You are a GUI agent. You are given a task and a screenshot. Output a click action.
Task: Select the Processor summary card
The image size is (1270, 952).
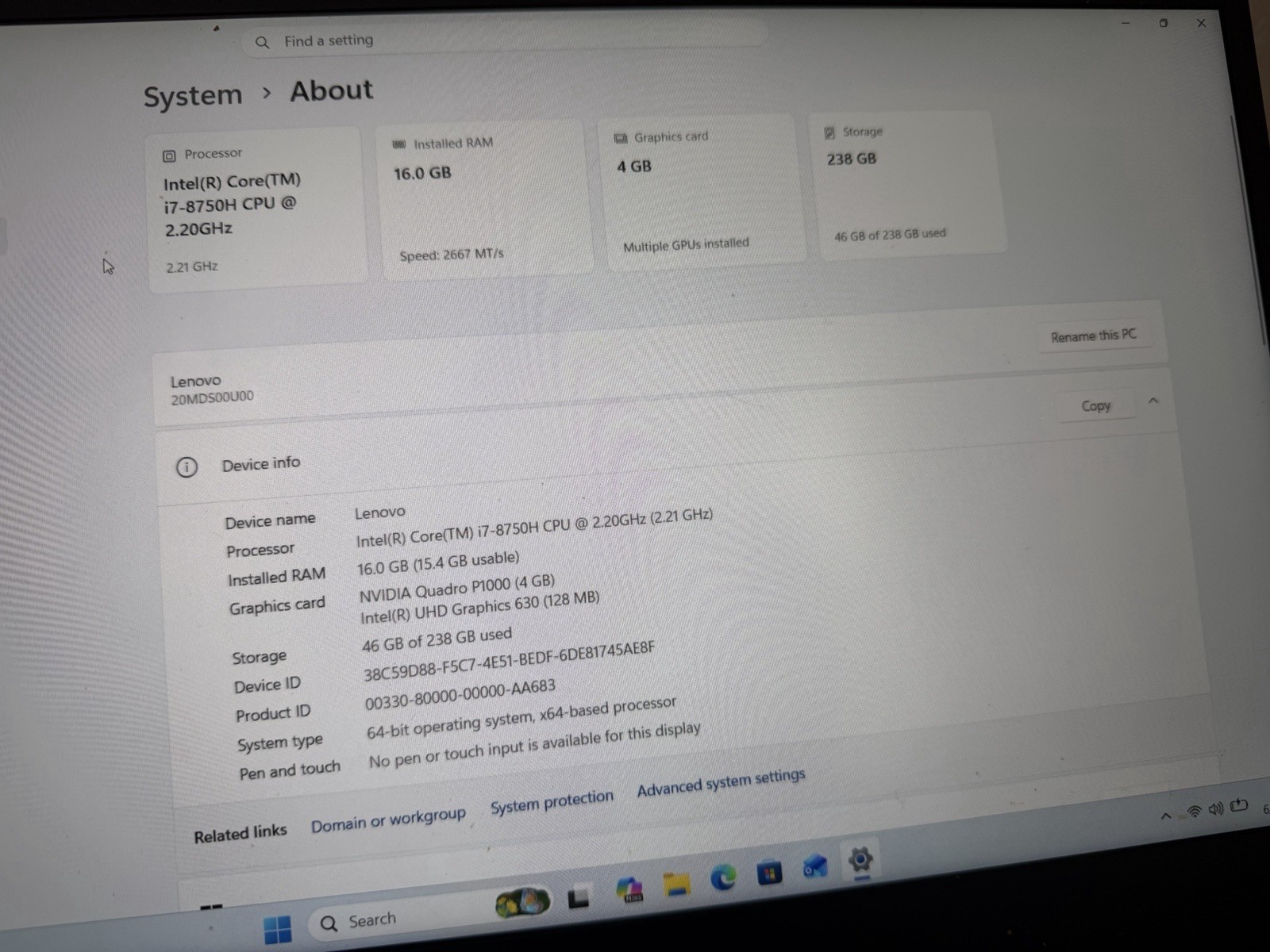point(257,209)
